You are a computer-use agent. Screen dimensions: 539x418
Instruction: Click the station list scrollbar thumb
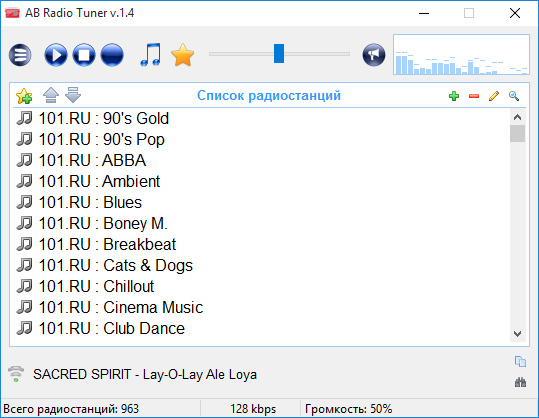point(517,133)
